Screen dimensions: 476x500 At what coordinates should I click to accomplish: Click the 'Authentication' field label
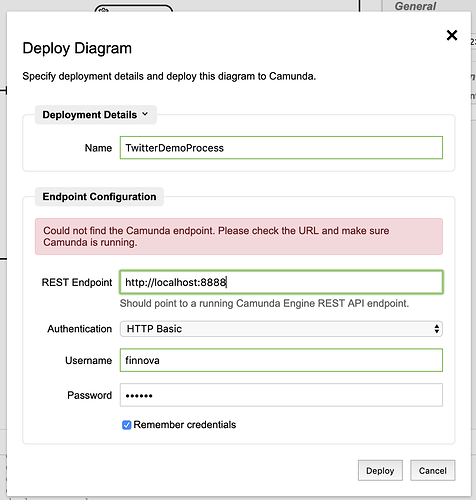[x=79, y=329]
